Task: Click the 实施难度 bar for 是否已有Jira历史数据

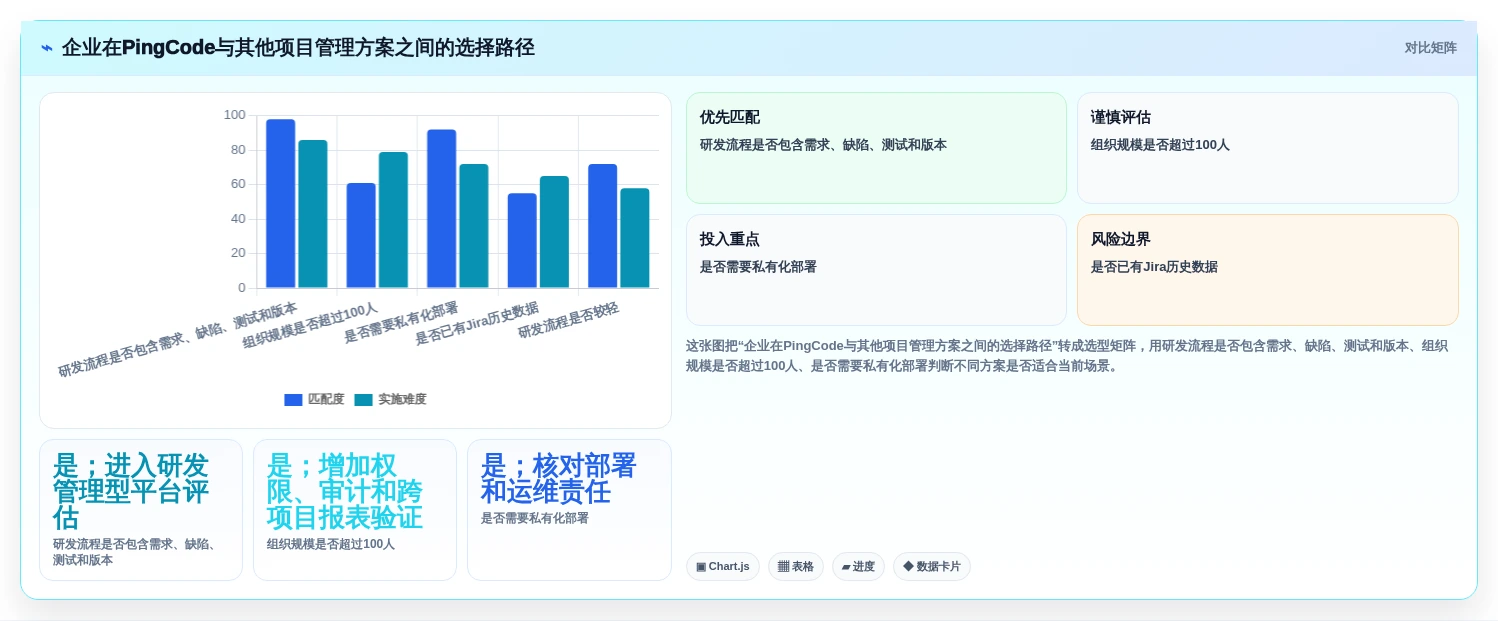Action: tap(554, 232)
